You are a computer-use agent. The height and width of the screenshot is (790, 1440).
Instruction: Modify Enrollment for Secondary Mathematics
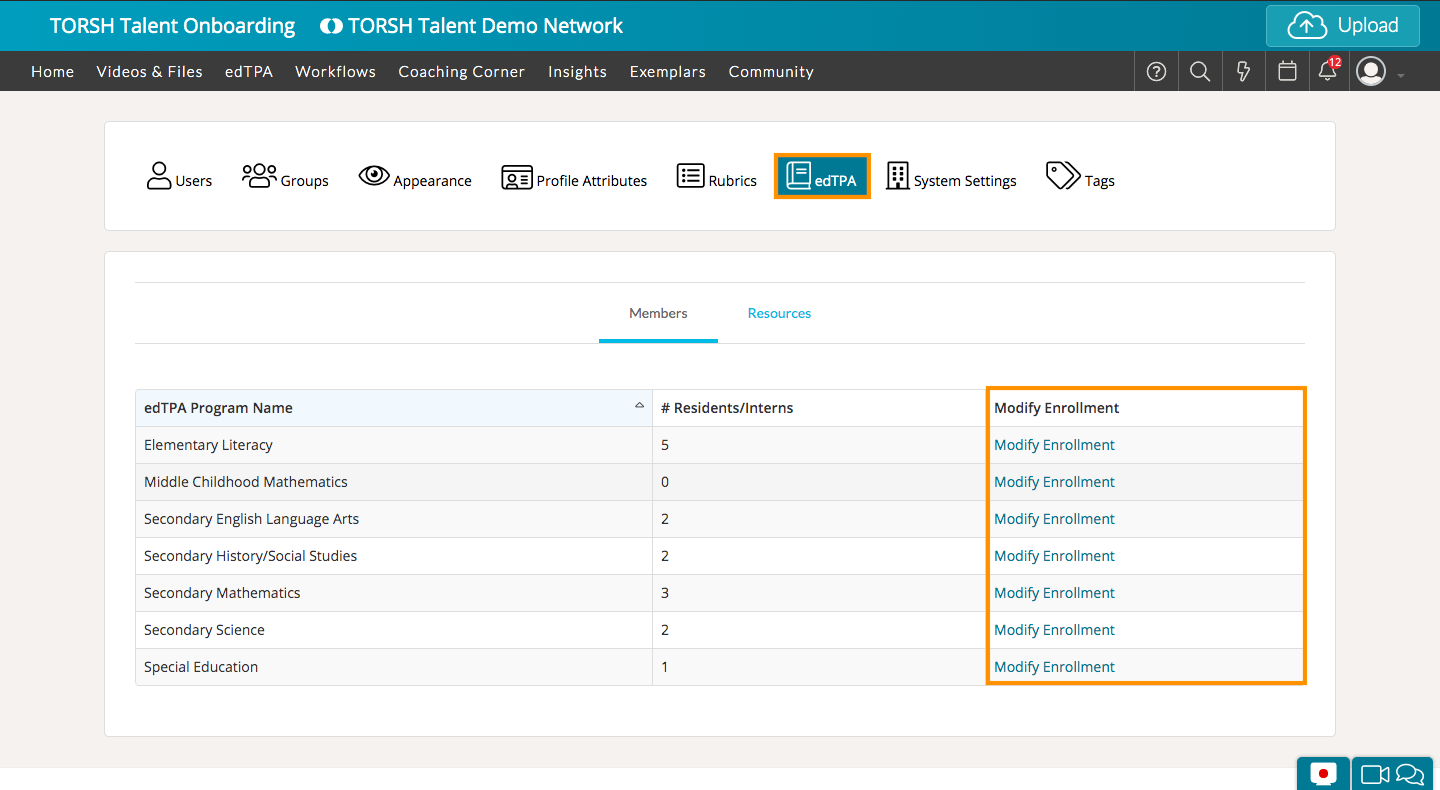pyautogui.click(x=1054, y=593)
